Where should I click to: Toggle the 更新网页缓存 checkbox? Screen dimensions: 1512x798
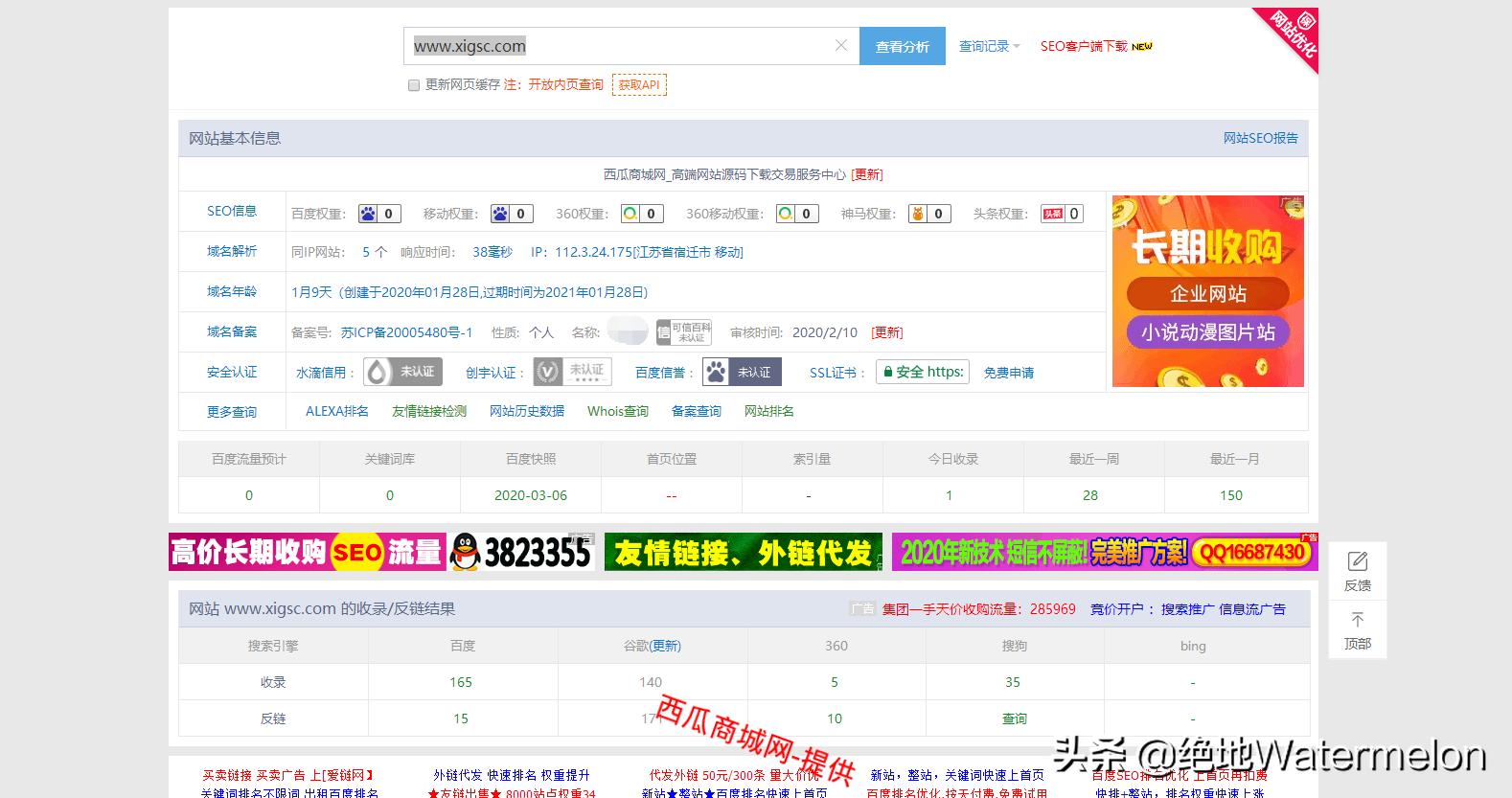tap(414, 85)
